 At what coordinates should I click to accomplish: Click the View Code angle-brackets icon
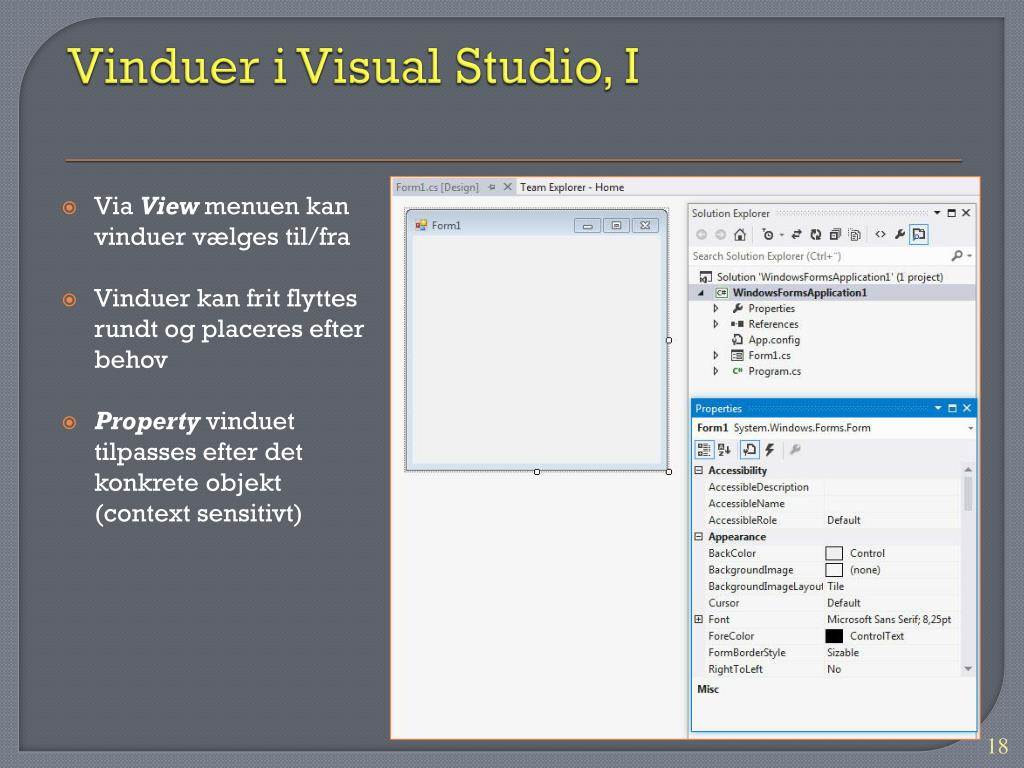click(x=880, y=234)
